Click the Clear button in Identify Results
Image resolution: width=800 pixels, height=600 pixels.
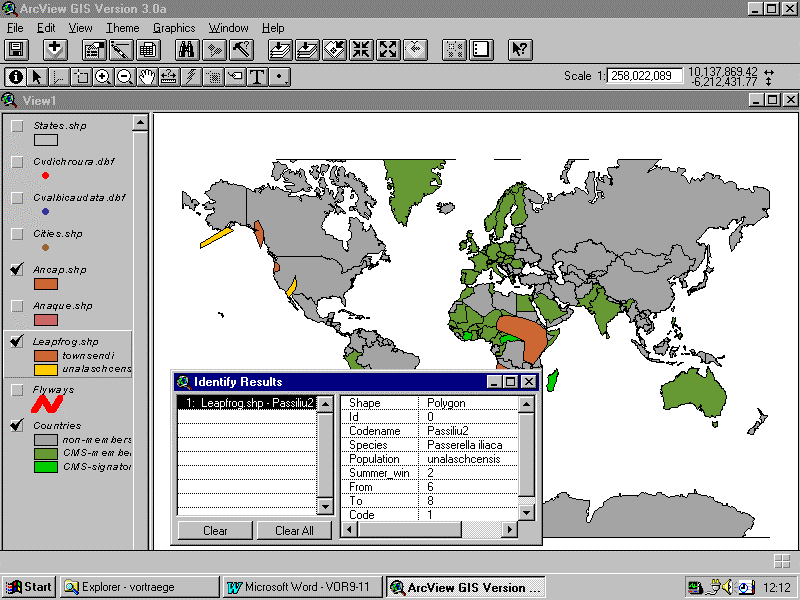point(215,531)
